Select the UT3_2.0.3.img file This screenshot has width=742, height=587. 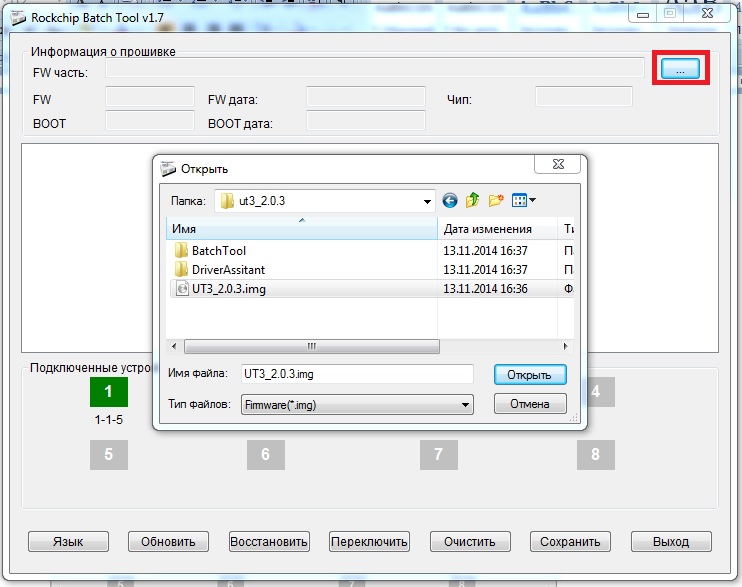228,289
